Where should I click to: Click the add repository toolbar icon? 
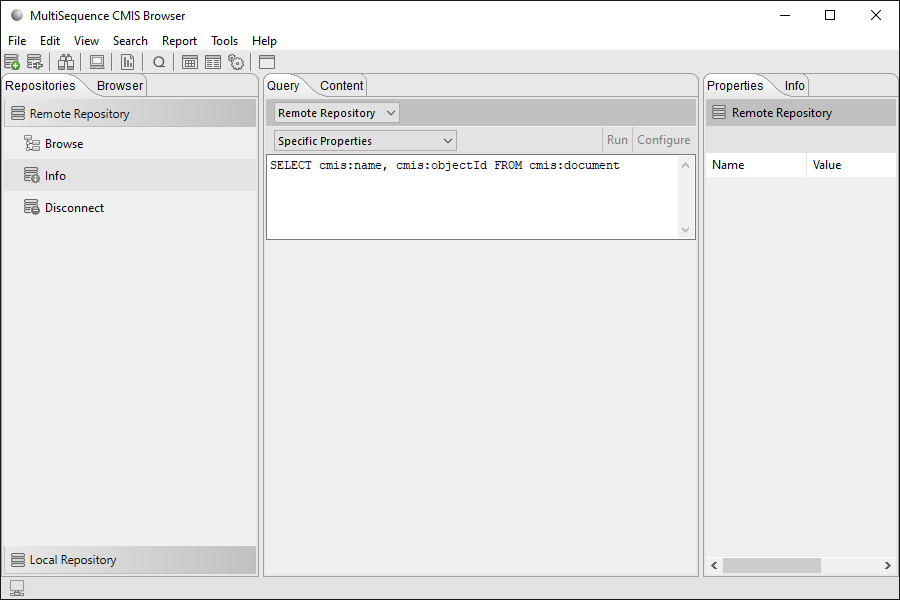click(12, 61)
